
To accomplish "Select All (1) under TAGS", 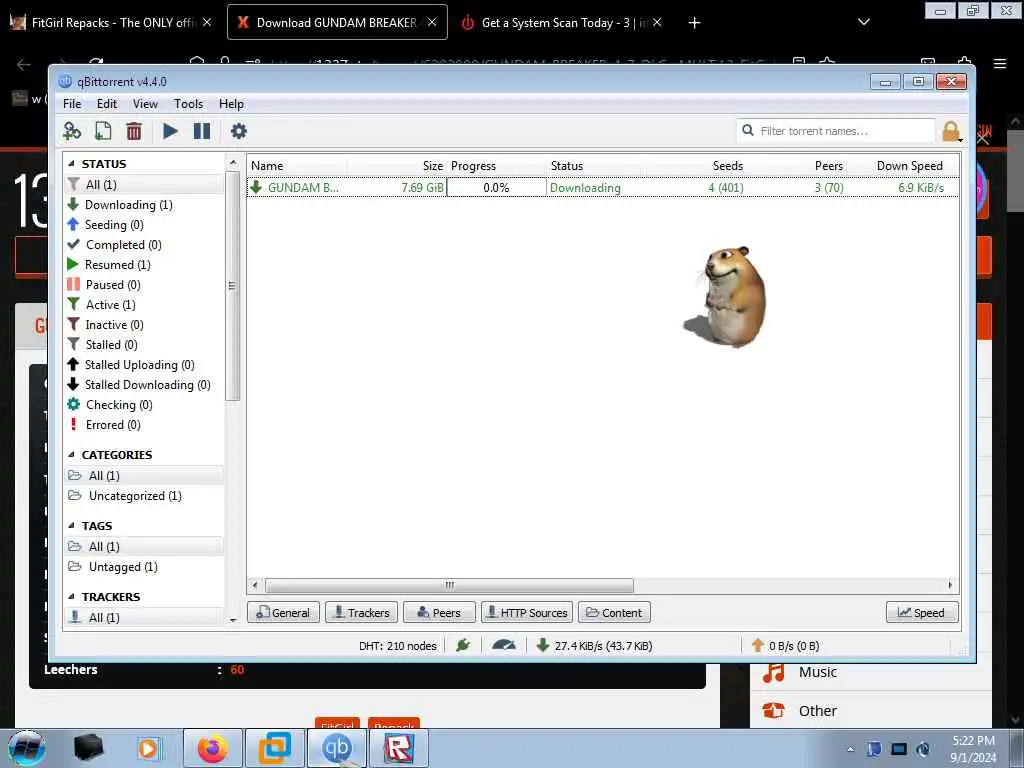I will (144, 547).
